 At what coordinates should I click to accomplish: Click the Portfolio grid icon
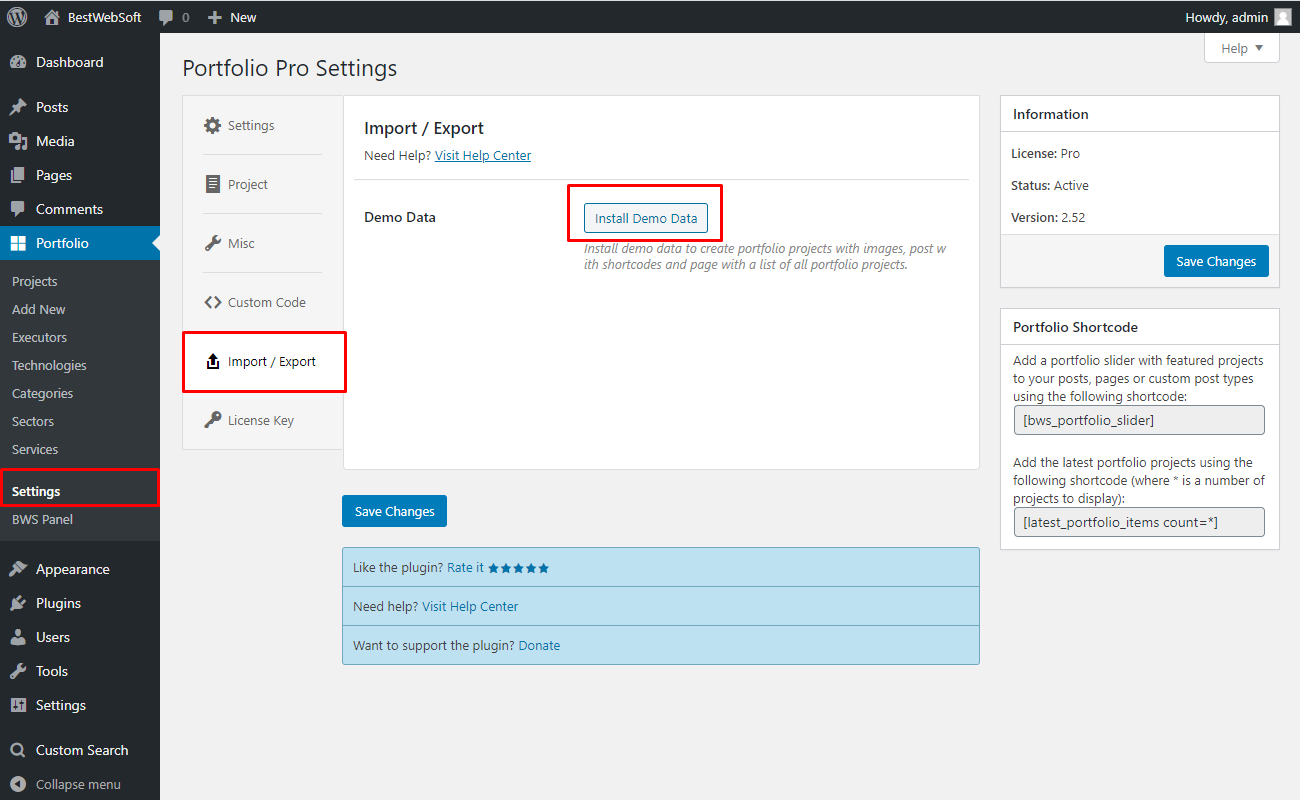click(x=18, y=243)
